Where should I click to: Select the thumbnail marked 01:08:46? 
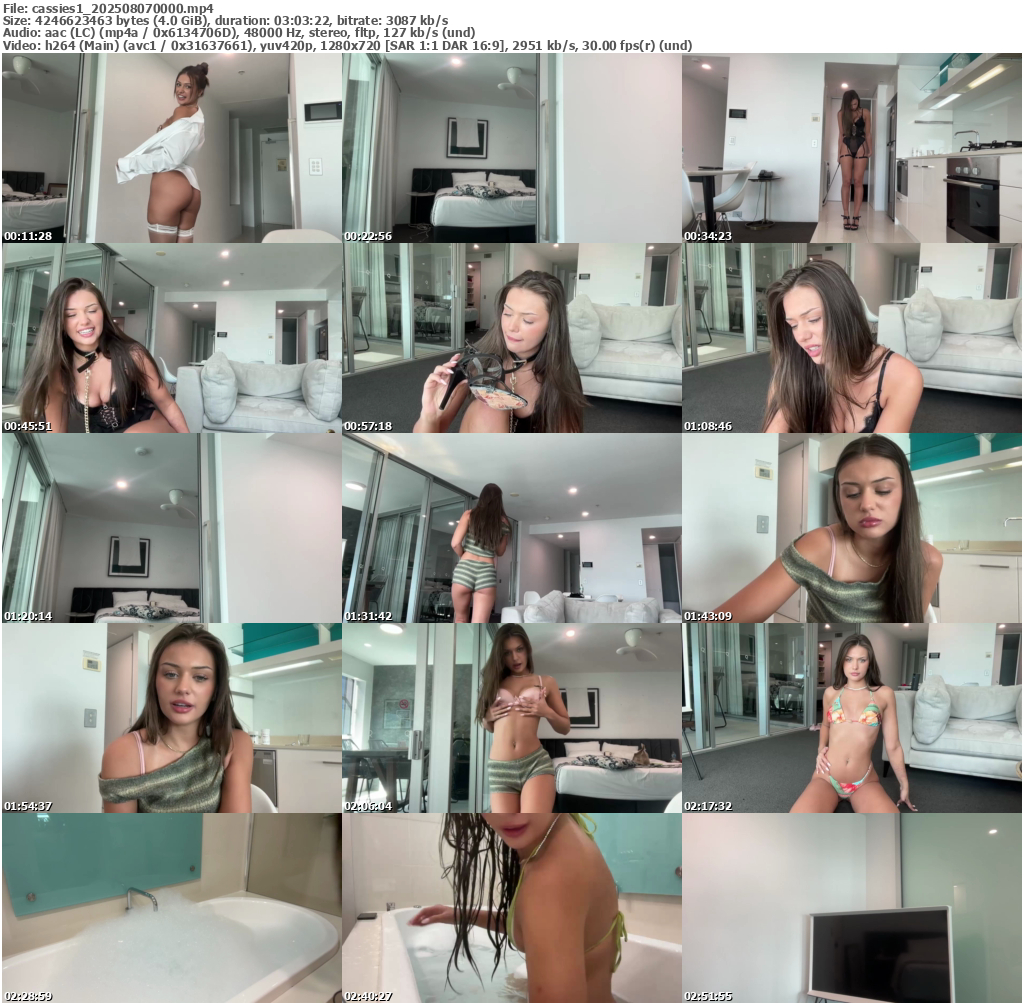tap(851, 338)
